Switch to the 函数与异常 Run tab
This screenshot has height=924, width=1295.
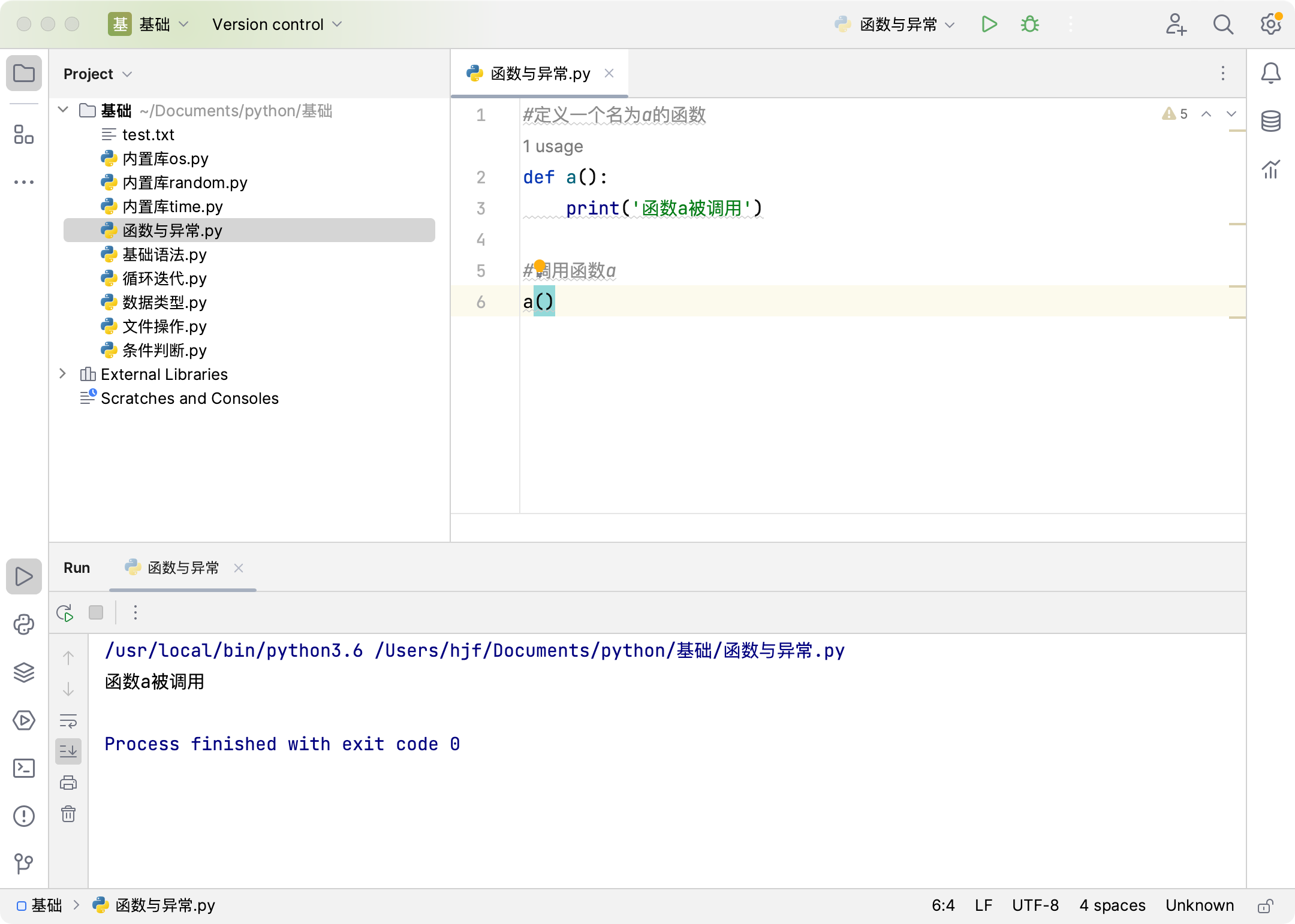[x=182, y=567]
